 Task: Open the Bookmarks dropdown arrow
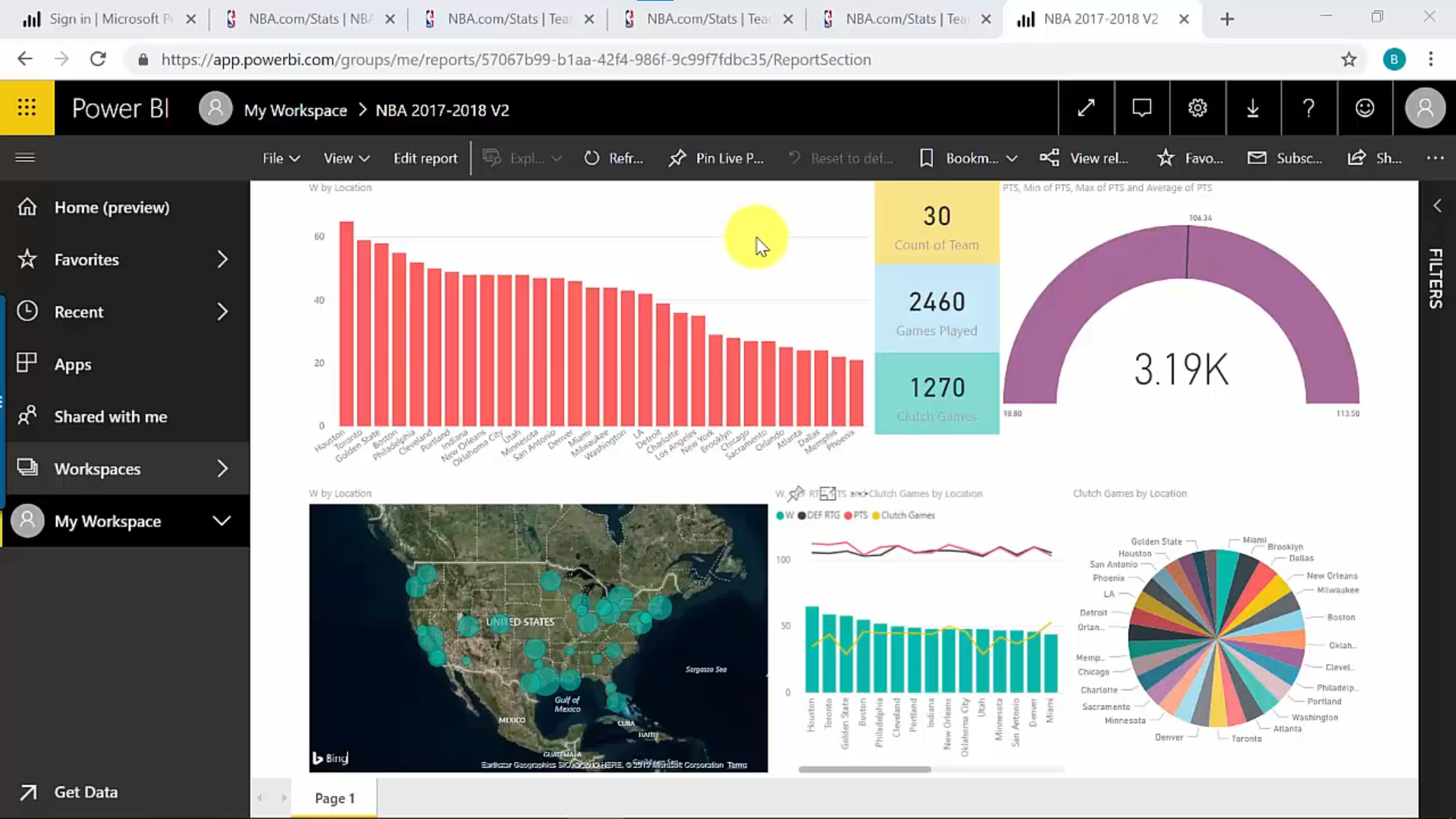1012,158
